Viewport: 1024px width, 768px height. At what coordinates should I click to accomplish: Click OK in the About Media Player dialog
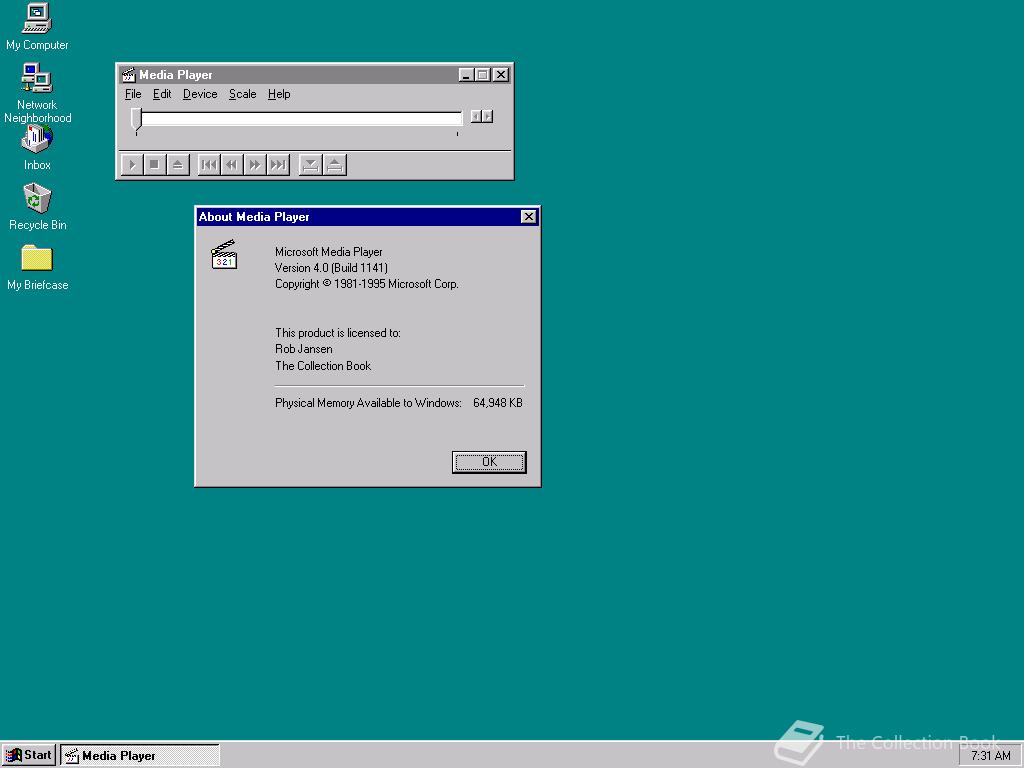(x=489, y=462)
